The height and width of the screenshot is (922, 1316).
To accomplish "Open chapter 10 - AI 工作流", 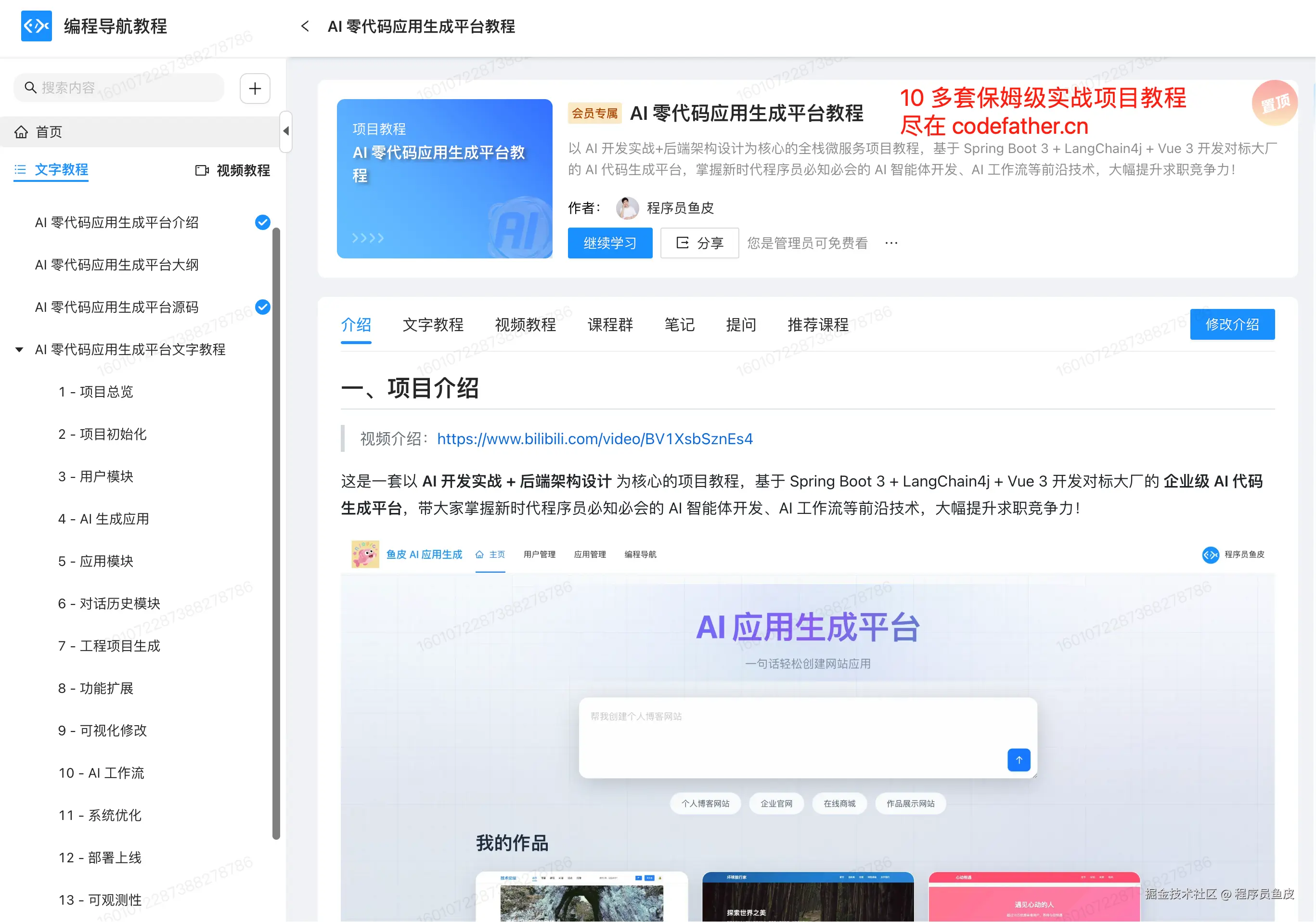I will [102, 773].
